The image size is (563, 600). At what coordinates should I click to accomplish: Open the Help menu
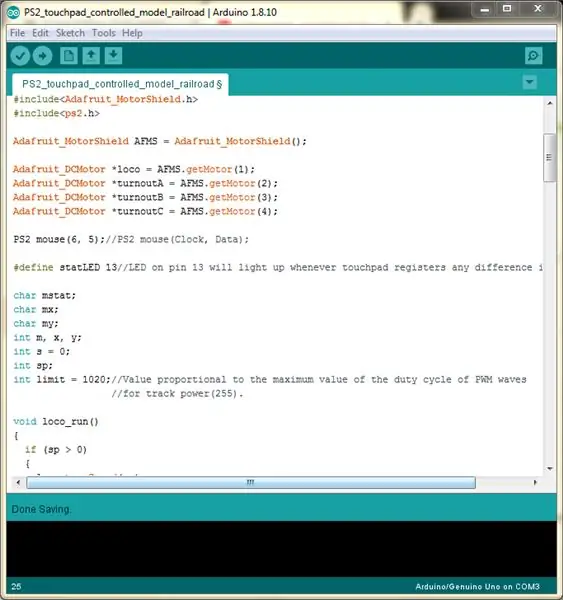click(x=132, y=33)
